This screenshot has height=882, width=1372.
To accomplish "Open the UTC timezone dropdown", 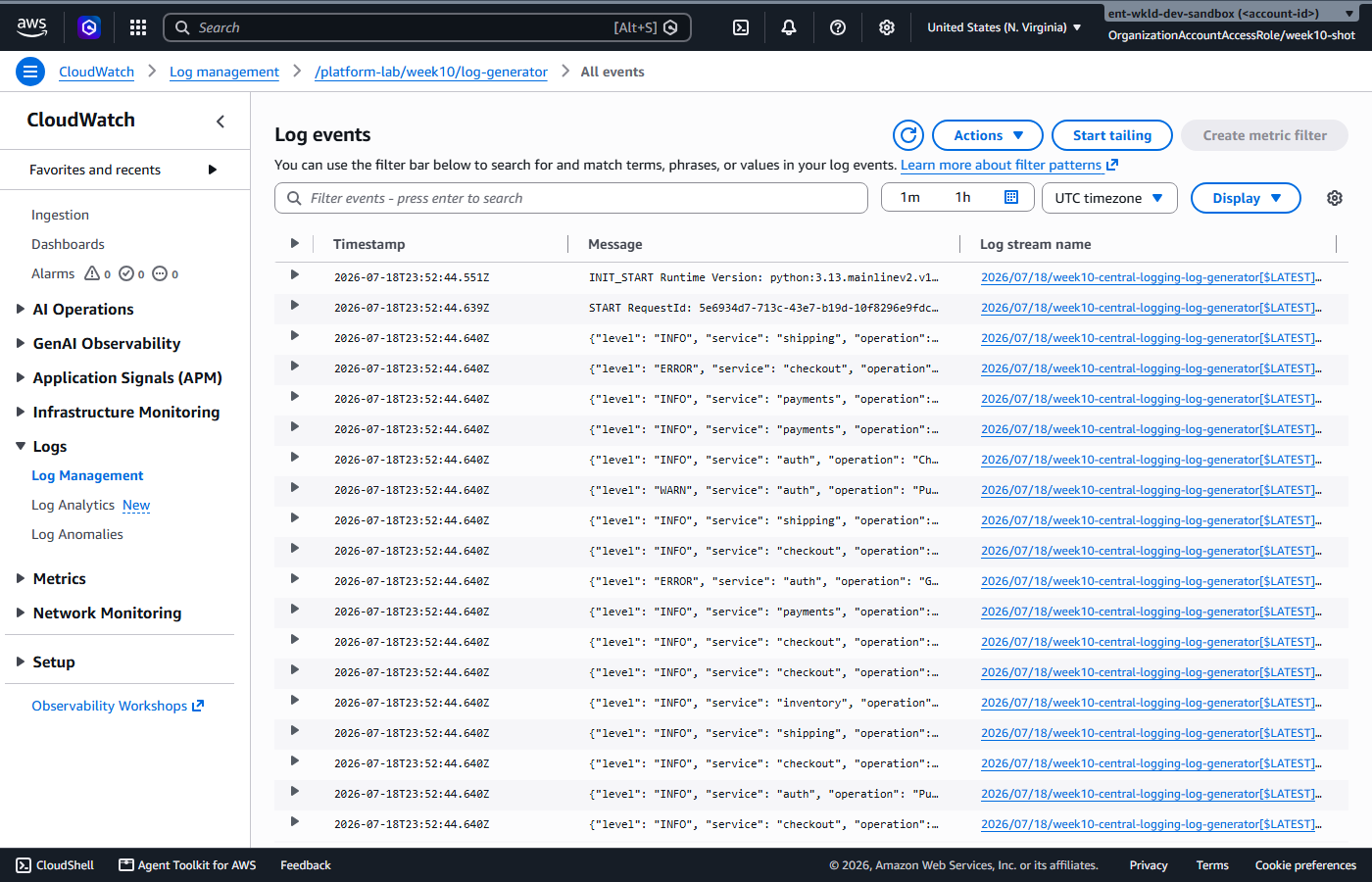I will [1109, 198].
